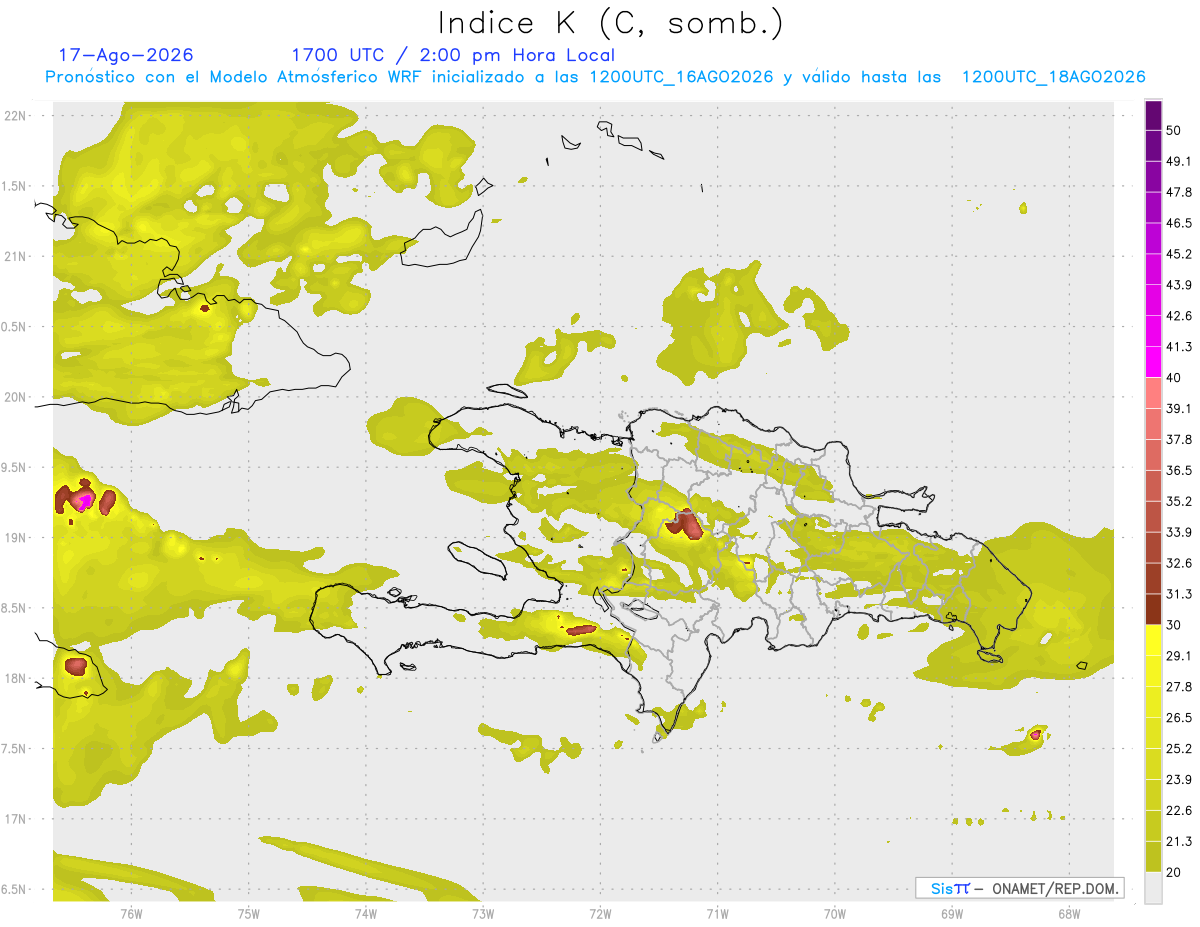Click the colorbar label "45.2"
1200x927 pixels.
[1179, 254]
